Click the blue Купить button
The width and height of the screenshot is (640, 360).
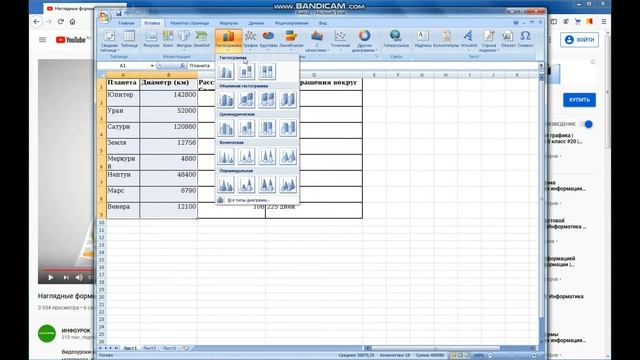click(x=579, y=100)
